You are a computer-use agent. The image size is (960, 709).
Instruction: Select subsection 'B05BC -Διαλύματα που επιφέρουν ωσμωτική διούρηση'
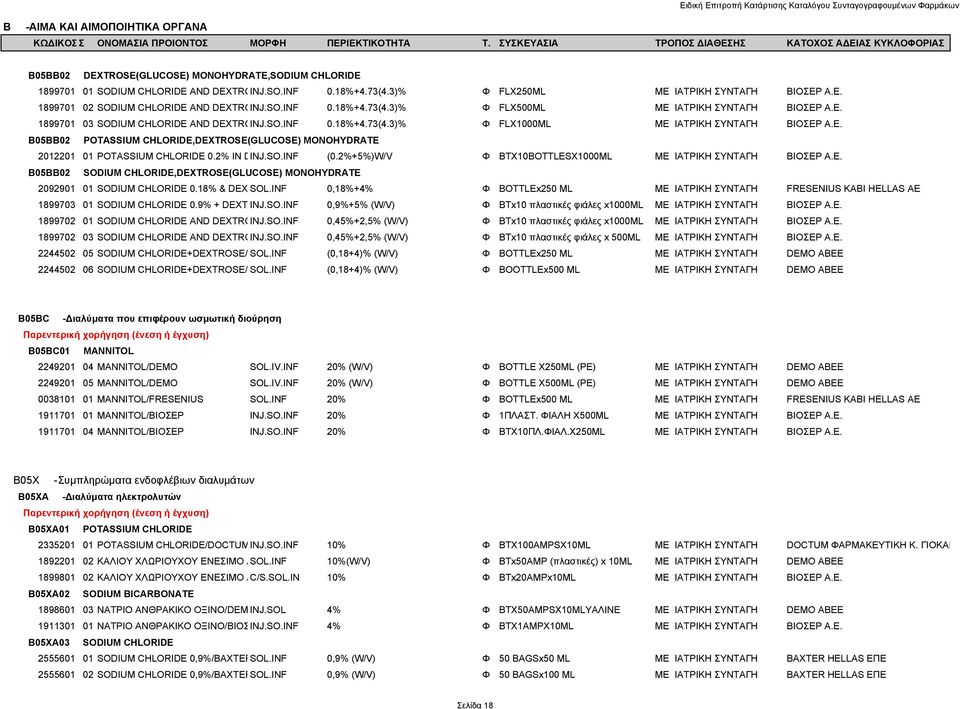point(149,319)
